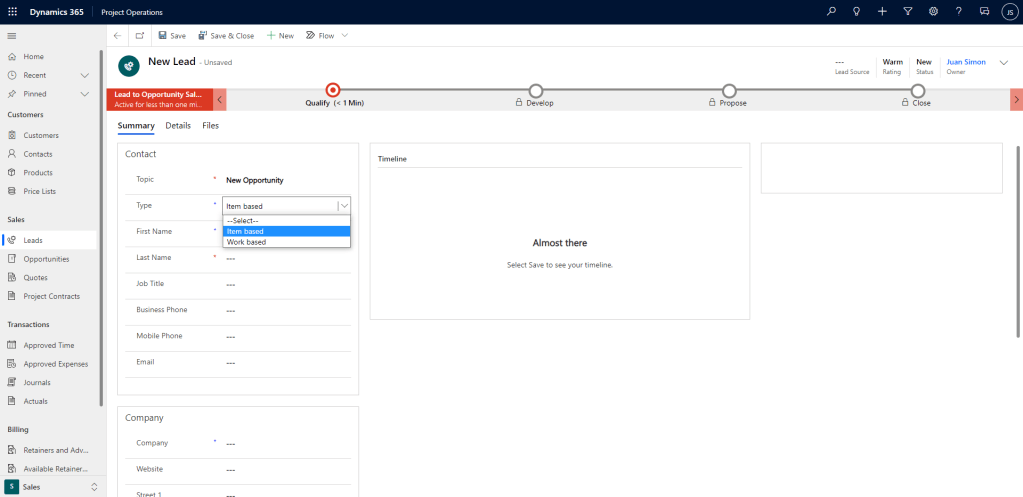Click the Help question mark icon
The width and height of the screenshot is (1023, 497).
point(958,11)
